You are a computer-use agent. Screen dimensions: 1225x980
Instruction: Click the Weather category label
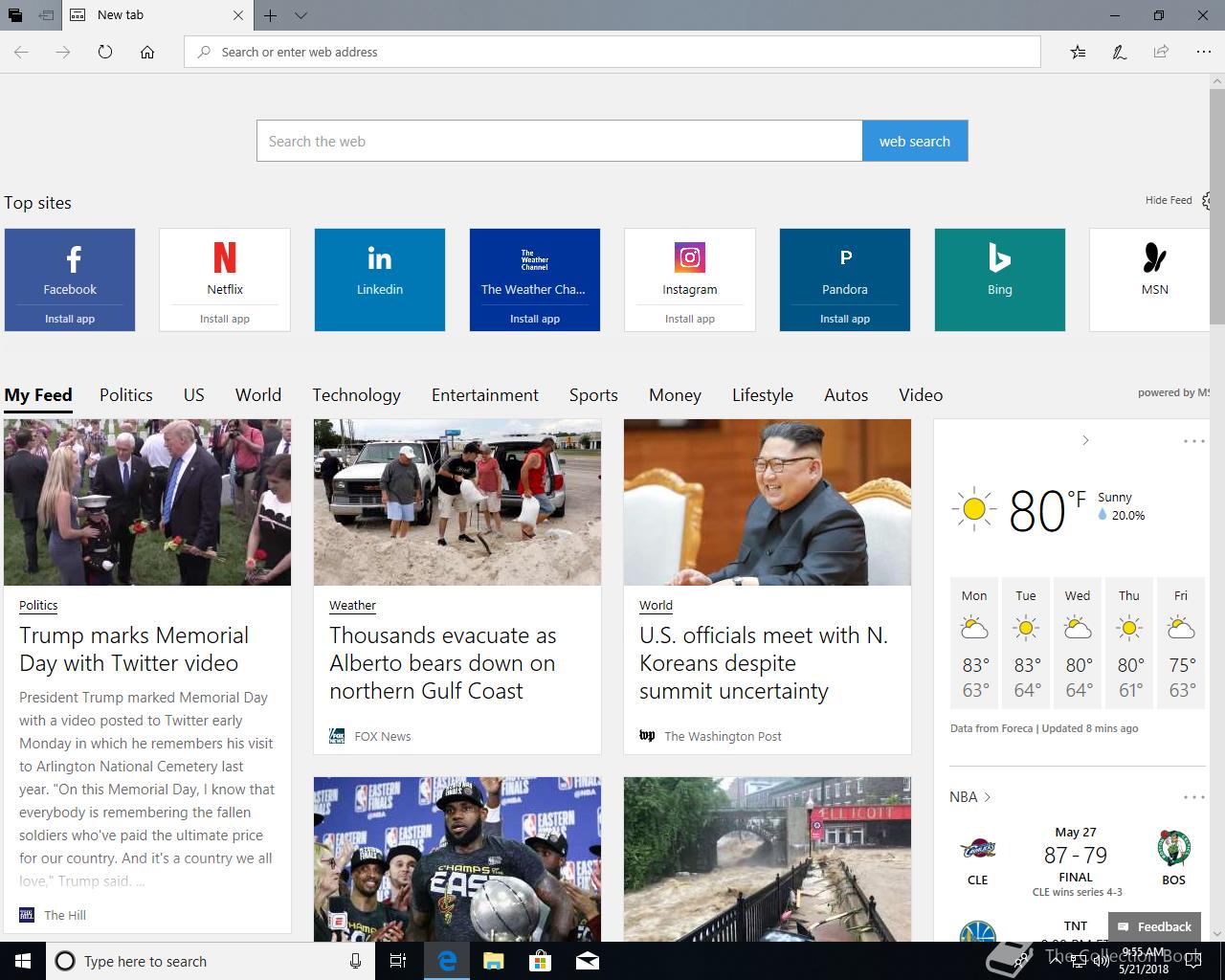point(352,605)
